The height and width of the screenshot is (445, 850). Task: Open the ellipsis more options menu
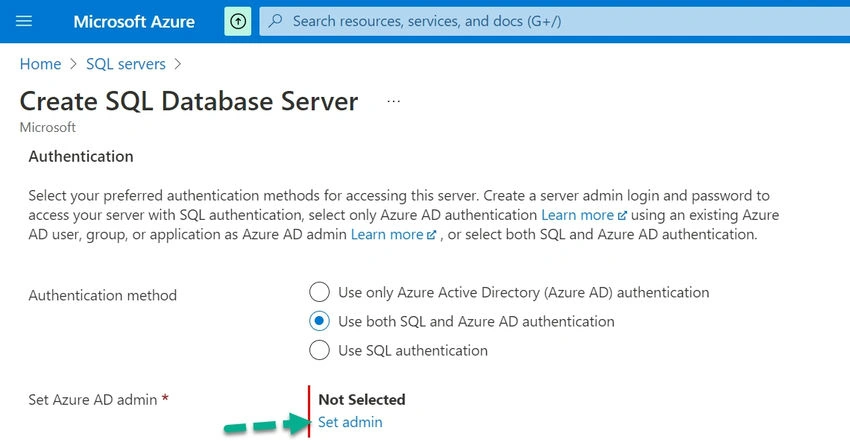pos(394,101)
